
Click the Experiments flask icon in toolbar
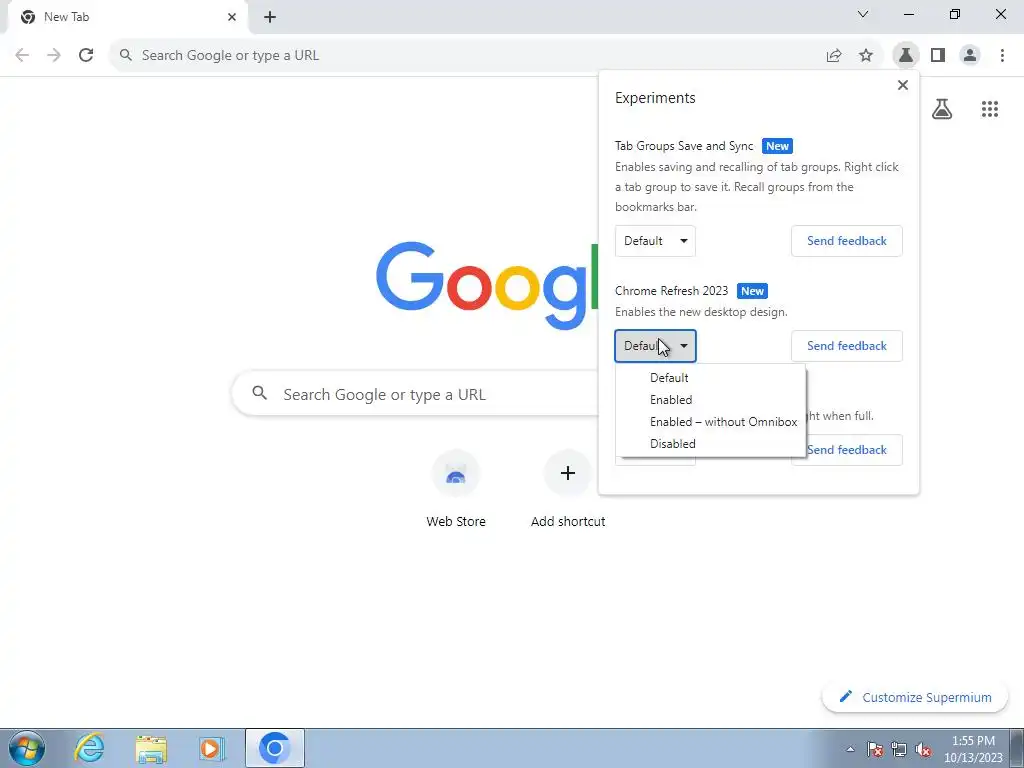(x=906, y=56)
